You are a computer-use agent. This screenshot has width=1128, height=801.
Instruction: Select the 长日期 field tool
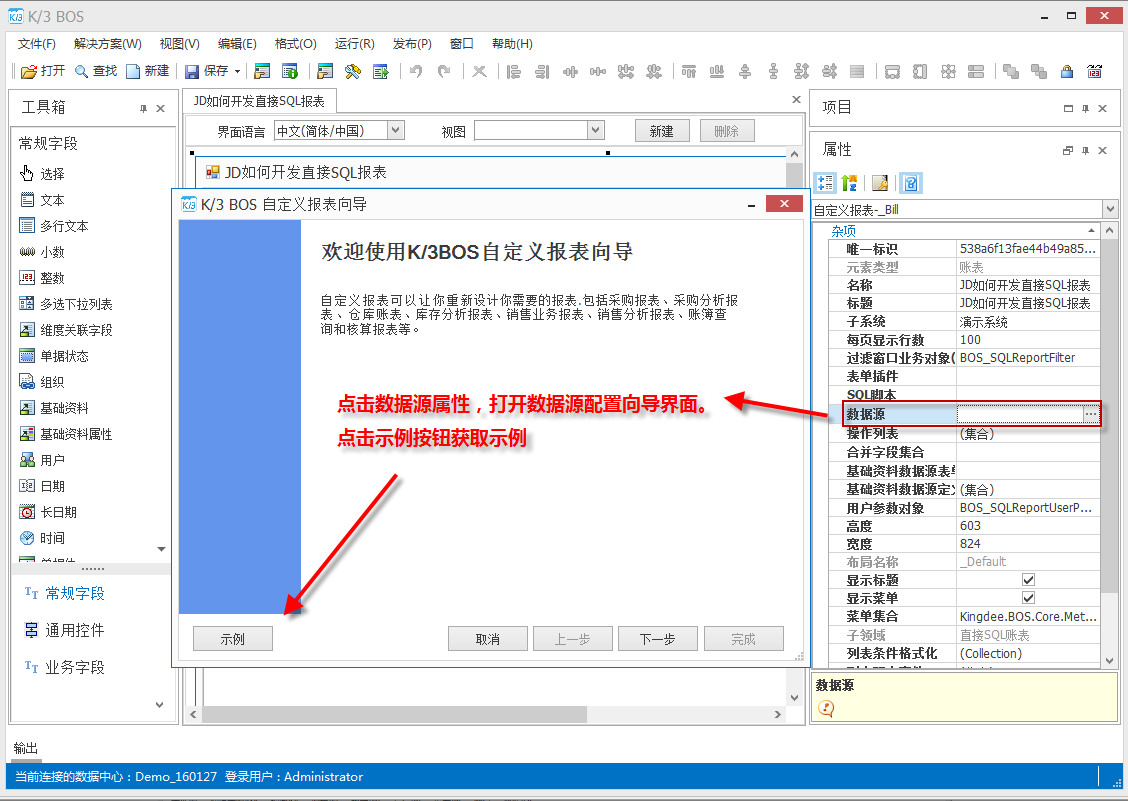pos(48,512)
